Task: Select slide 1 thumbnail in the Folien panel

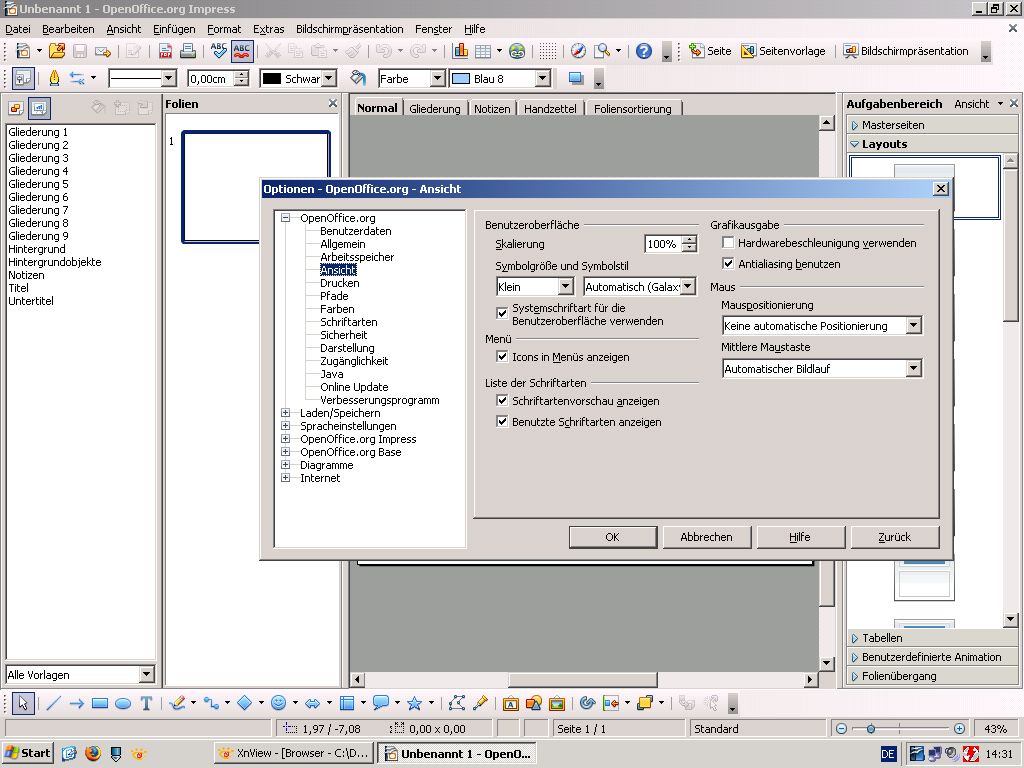Action: [256, 187]
